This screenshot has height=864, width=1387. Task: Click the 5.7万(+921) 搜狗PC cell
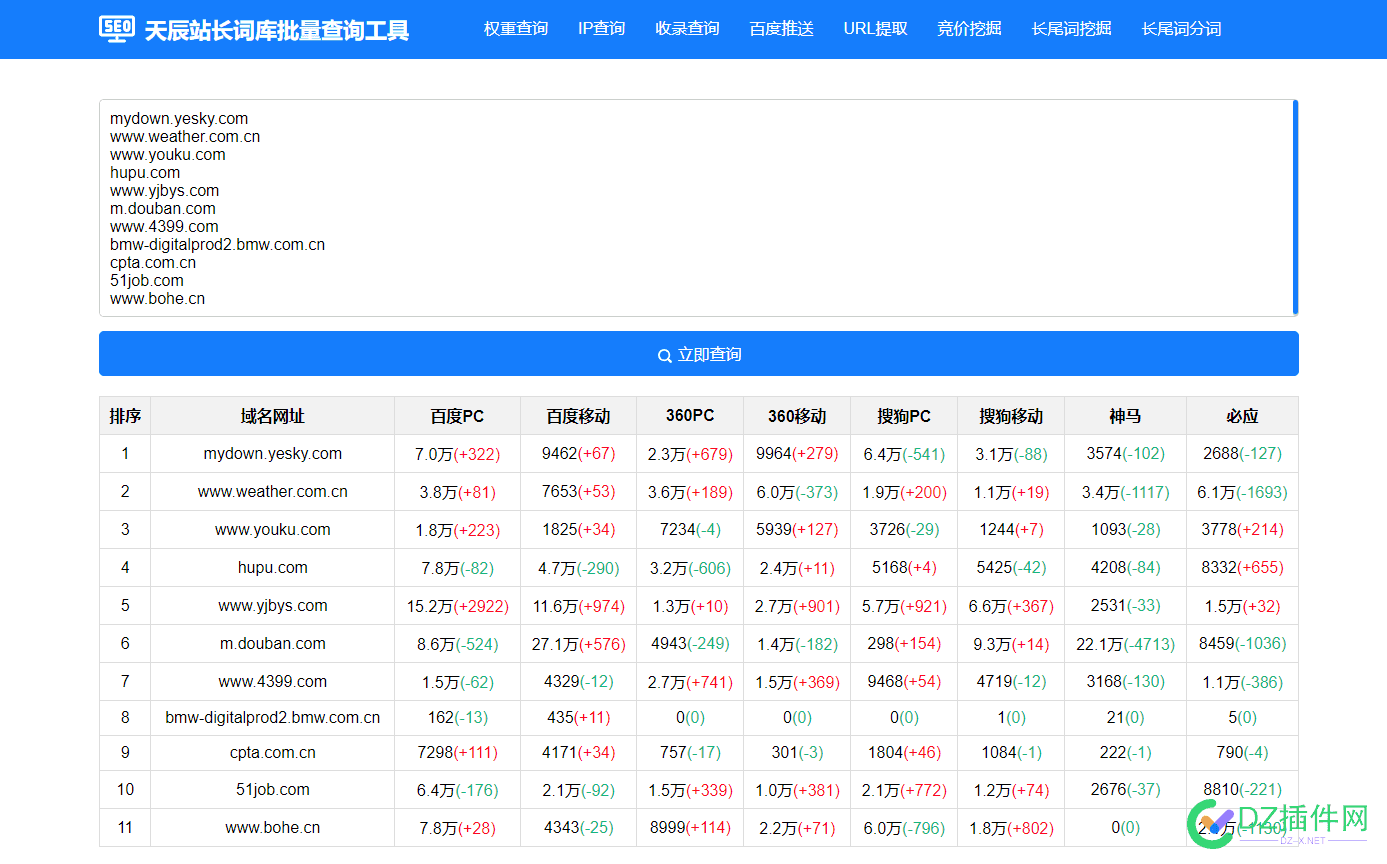click(x=904, y=606)
